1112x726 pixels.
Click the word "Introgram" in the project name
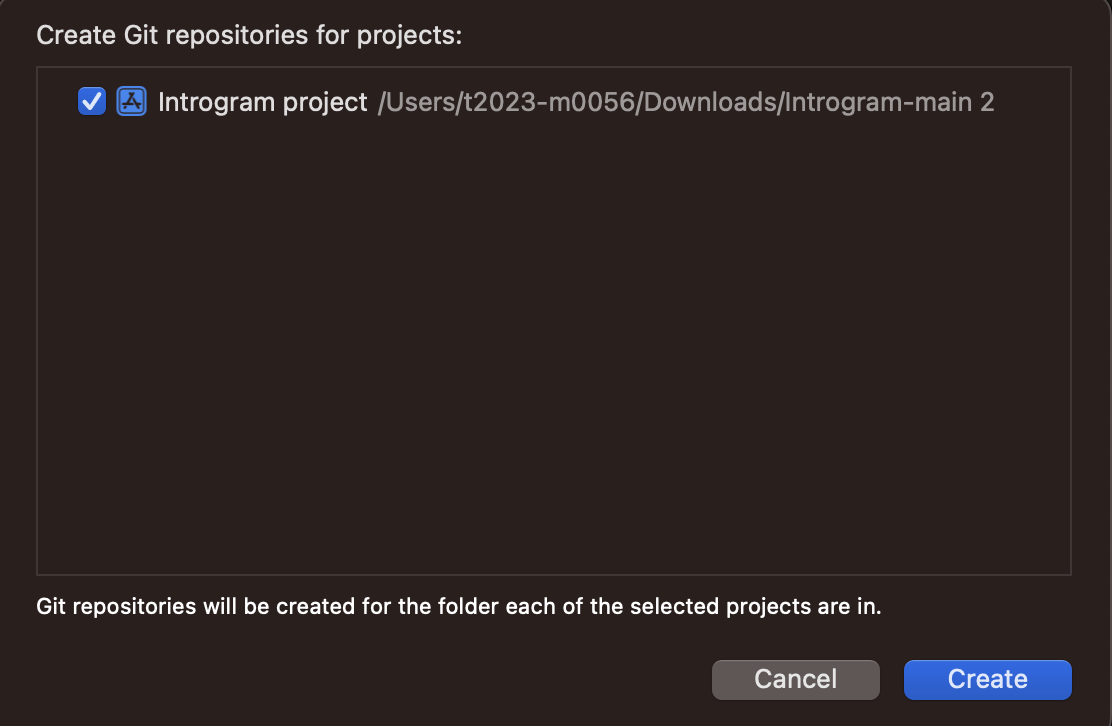216,102
